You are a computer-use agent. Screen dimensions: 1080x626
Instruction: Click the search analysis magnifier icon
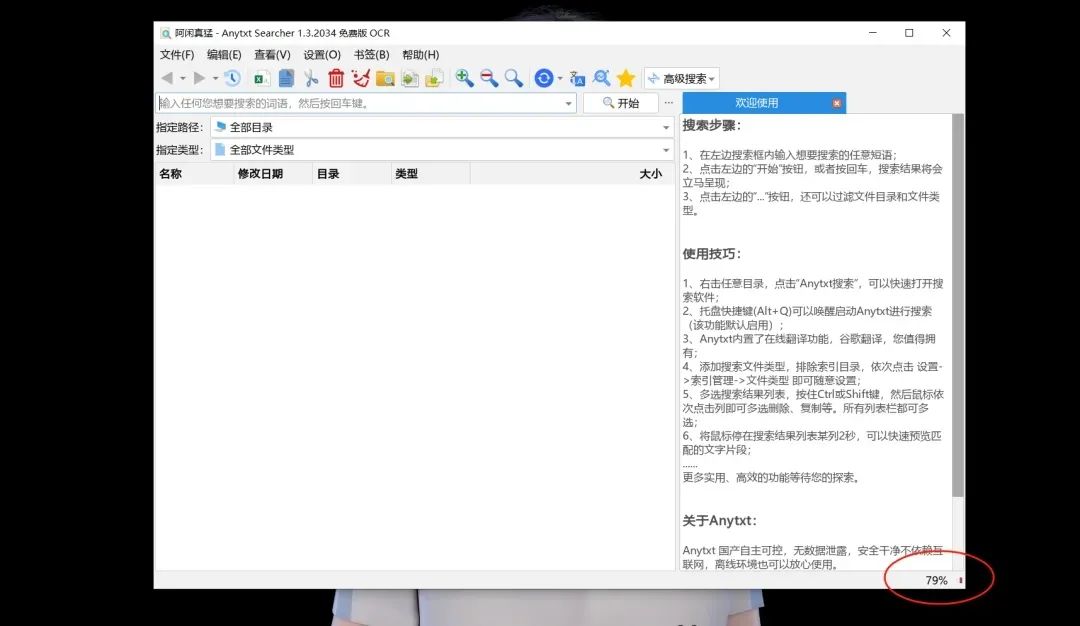point(601,78)
